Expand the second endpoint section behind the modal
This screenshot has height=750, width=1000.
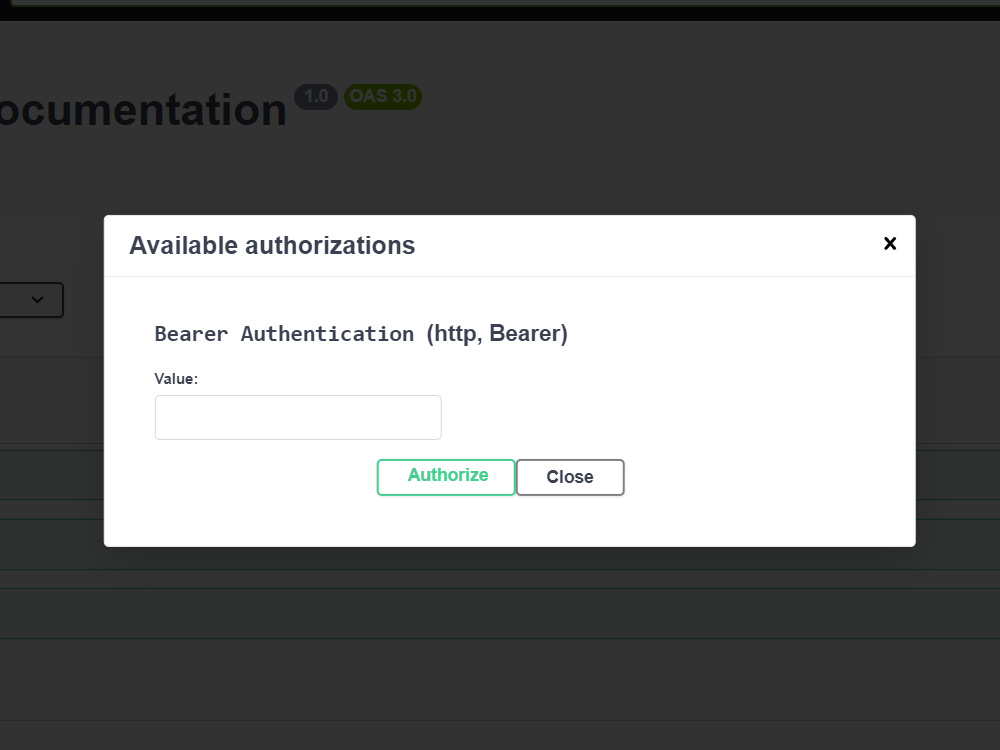[50, 475]
